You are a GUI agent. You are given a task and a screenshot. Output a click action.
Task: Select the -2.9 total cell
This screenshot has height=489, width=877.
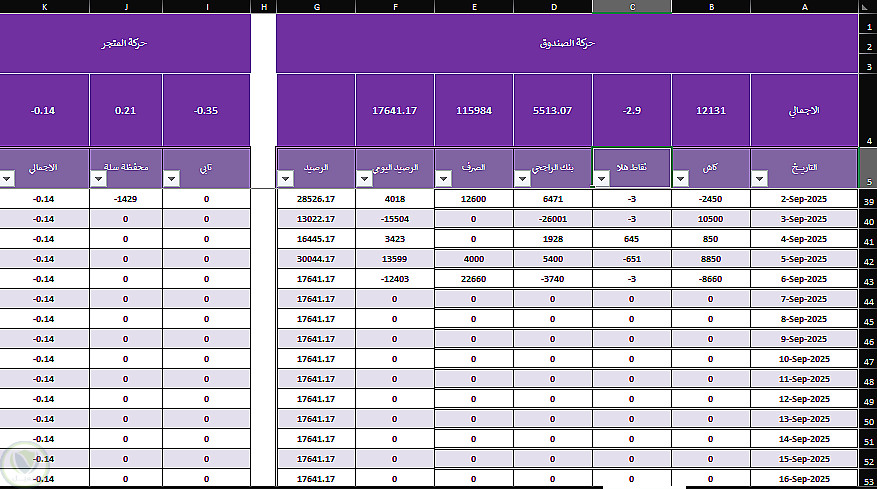point(632,111)
